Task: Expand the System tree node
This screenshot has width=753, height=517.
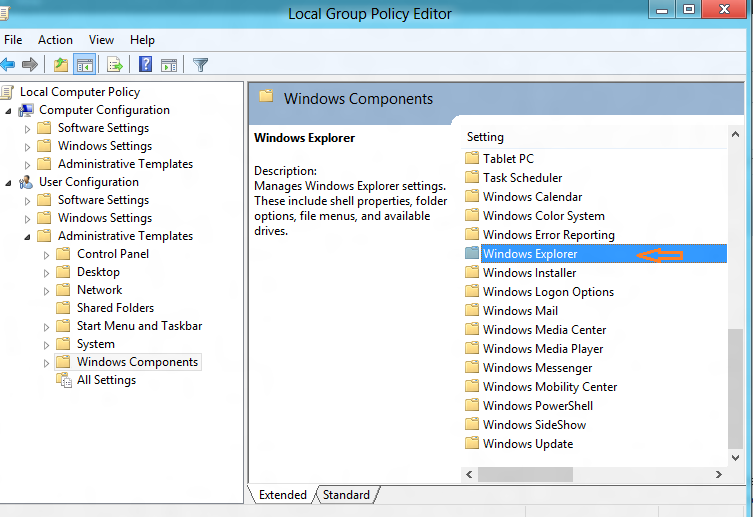Action: (x=46, y=345)
